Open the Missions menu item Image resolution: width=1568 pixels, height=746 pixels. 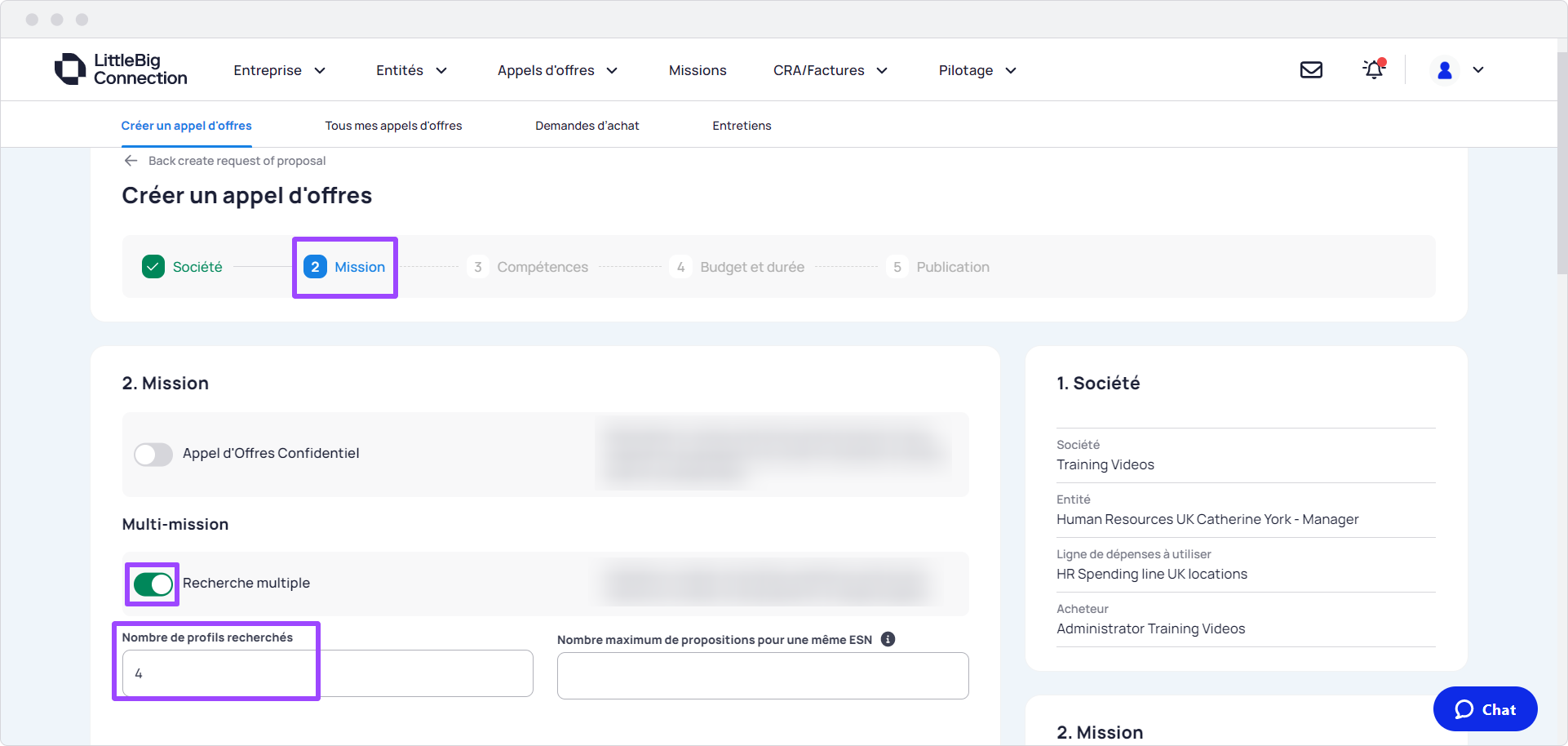click(x=698, y=70)
